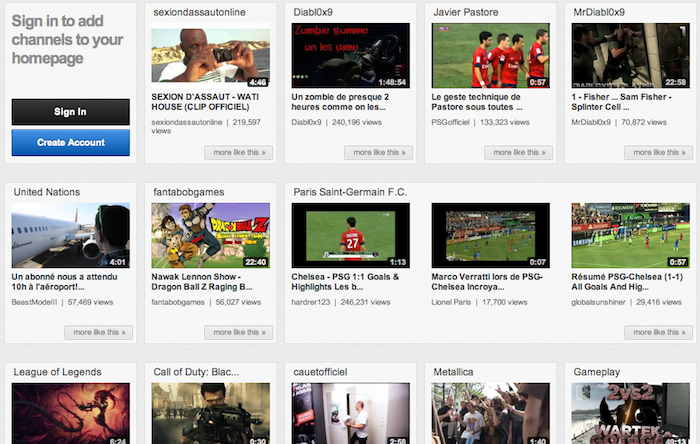Open the Gameplay 2vs2 Wartek thumbnail
Image resolution: width=700 pixels, height=444 pixels.
630,413
